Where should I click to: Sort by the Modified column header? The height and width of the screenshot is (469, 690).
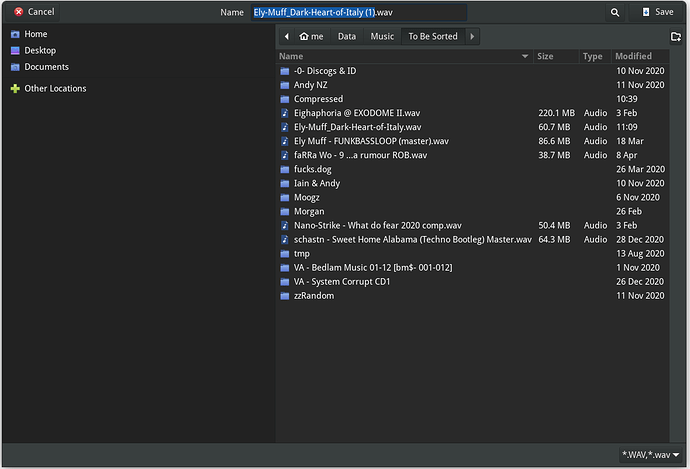pyautogui.click(x=640, y=56)
